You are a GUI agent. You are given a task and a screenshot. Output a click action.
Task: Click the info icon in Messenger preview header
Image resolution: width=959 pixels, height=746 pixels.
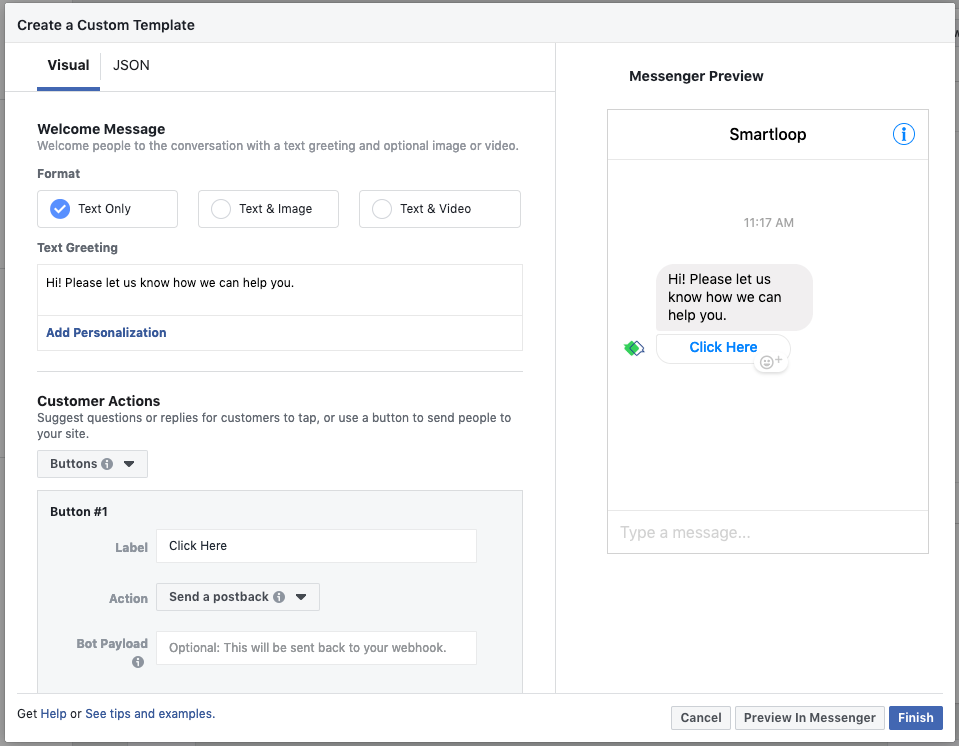click(x=903, y=134)
